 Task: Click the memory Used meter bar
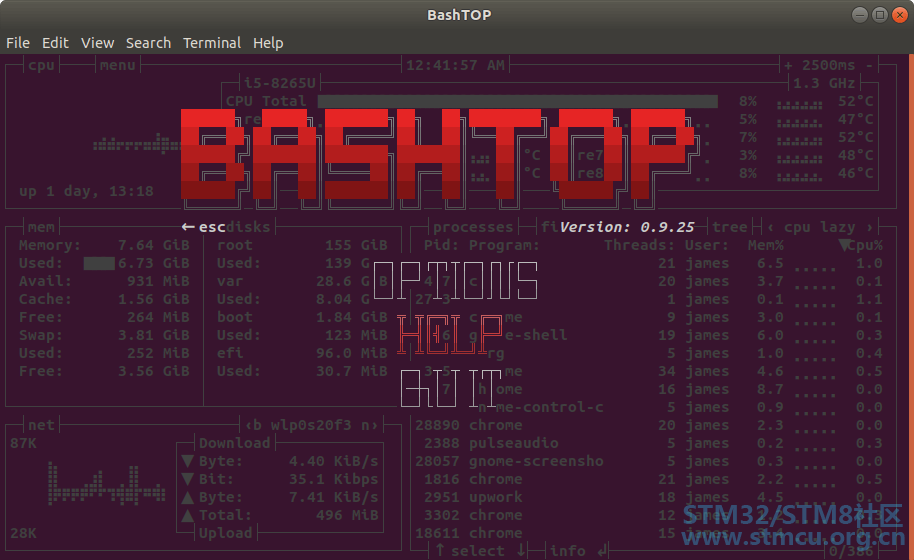click(99, 263)
